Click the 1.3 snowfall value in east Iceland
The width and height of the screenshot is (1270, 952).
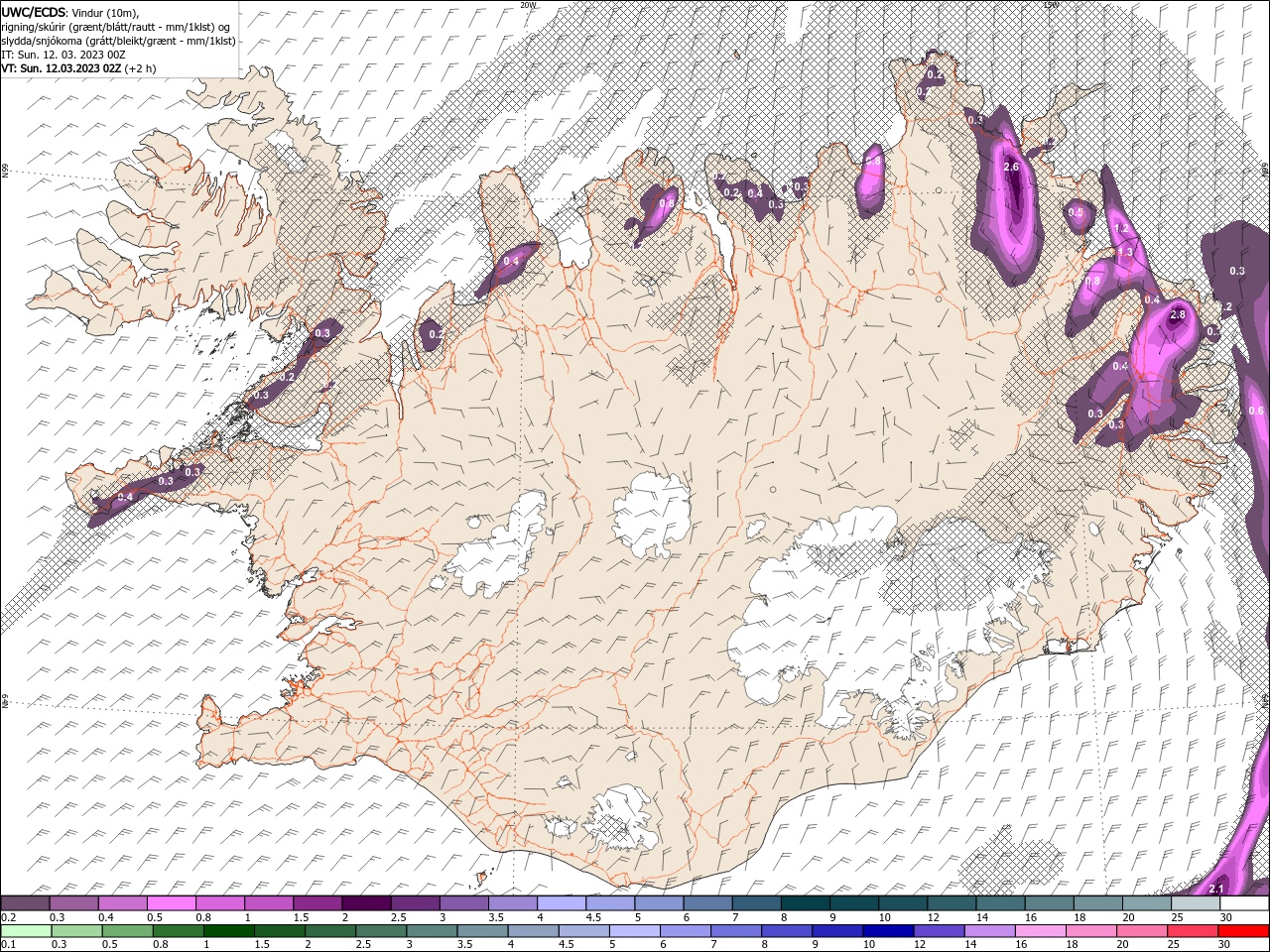[1124, 253]
